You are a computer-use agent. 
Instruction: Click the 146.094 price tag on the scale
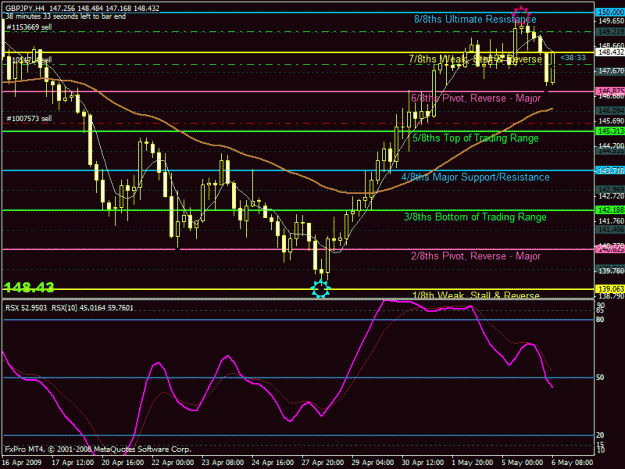point(610,110)
